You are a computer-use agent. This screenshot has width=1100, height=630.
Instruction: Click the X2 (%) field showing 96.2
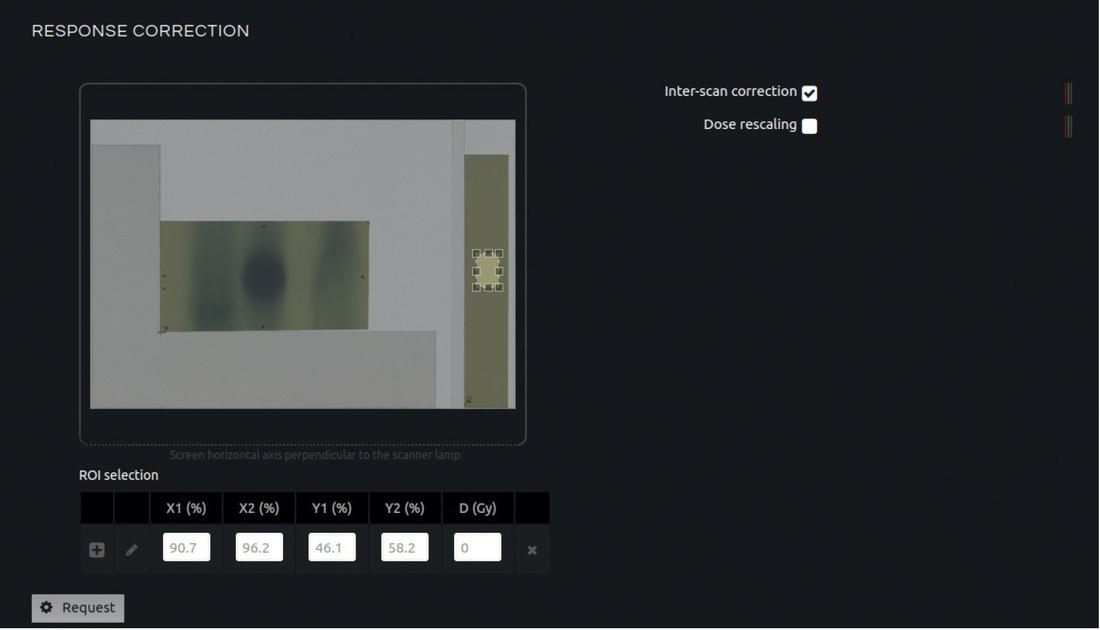(x=259, y=548)
